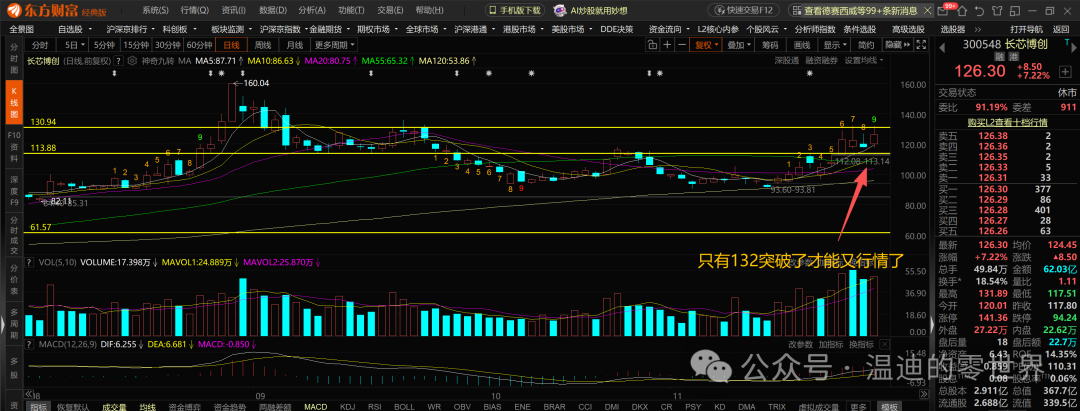Click the 融 margin badge under stock name
The image size is (1080, 411).
point(999,56)
